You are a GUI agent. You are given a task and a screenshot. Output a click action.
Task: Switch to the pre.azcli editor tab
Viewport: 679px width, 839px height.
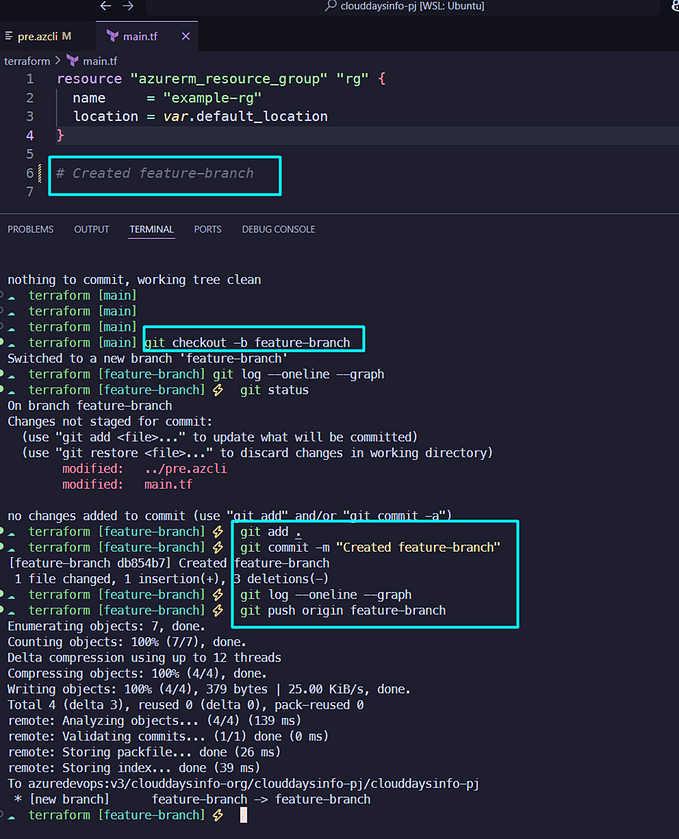[44, 36]
